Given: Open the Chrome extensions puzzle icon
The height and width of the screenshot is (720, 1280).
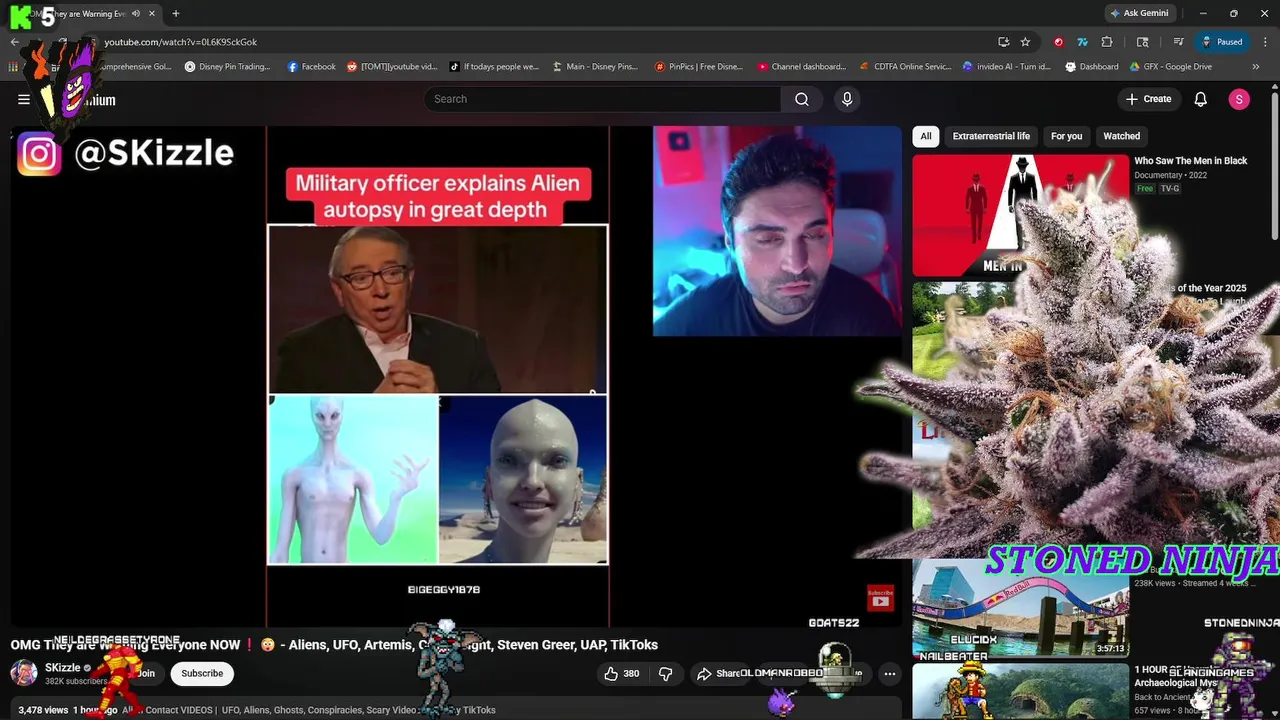Looking at the screenshot, I should [x=1107, y=42].
